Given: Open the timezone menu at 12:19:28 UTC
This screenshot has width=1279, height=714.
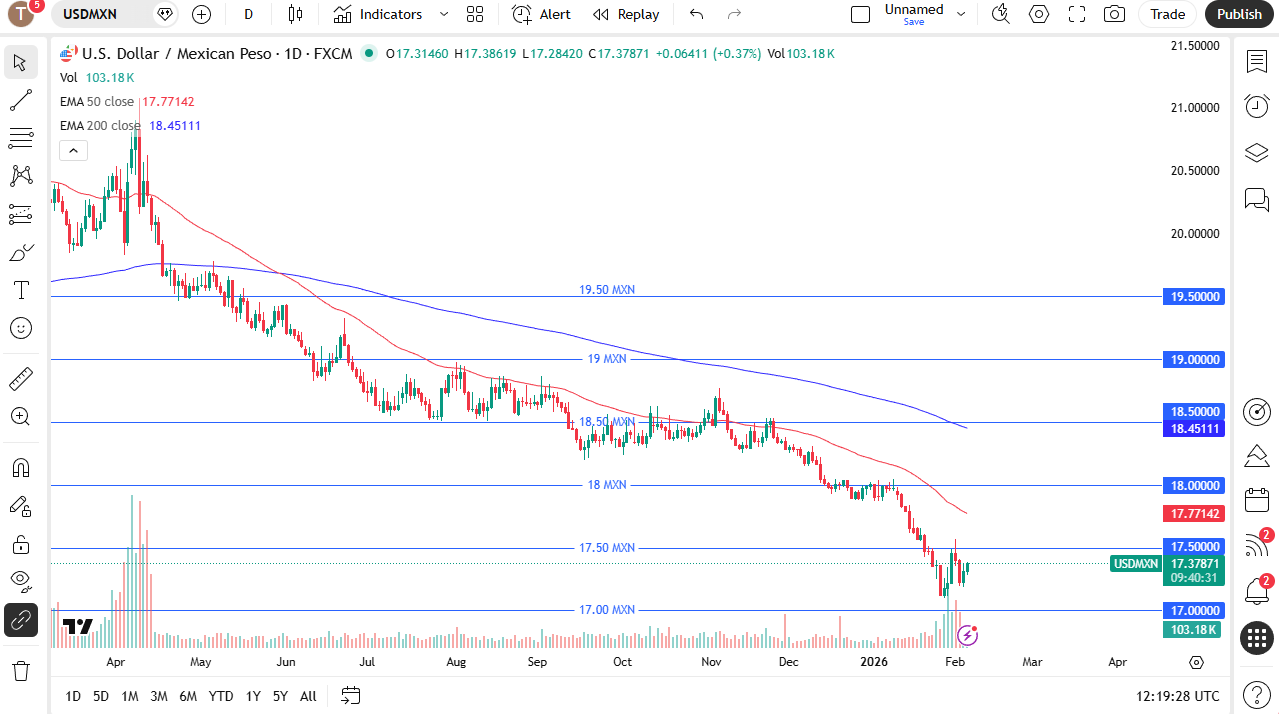Looking at the screenshot, I should pyautogui.click(x=1178, y=696).
